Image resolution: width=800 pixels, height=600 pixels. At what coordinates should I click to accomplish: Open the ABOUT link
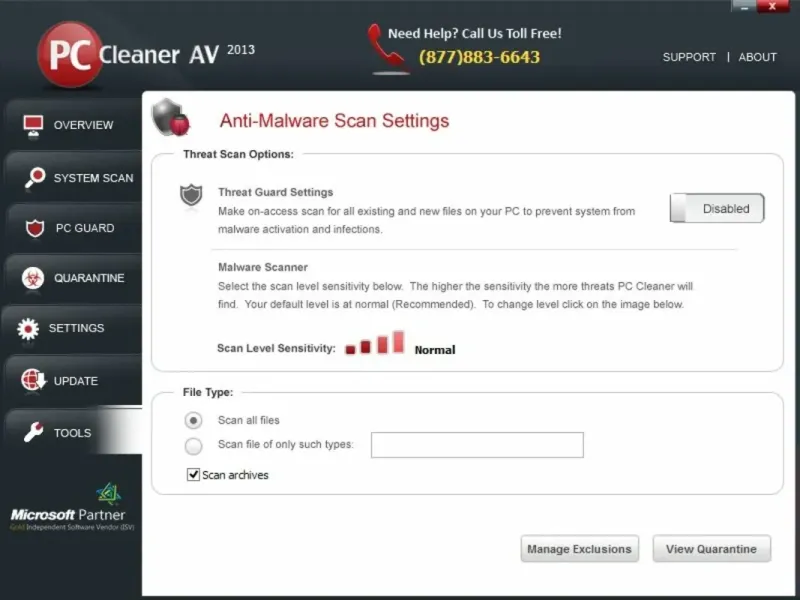[x=758, y=57]
